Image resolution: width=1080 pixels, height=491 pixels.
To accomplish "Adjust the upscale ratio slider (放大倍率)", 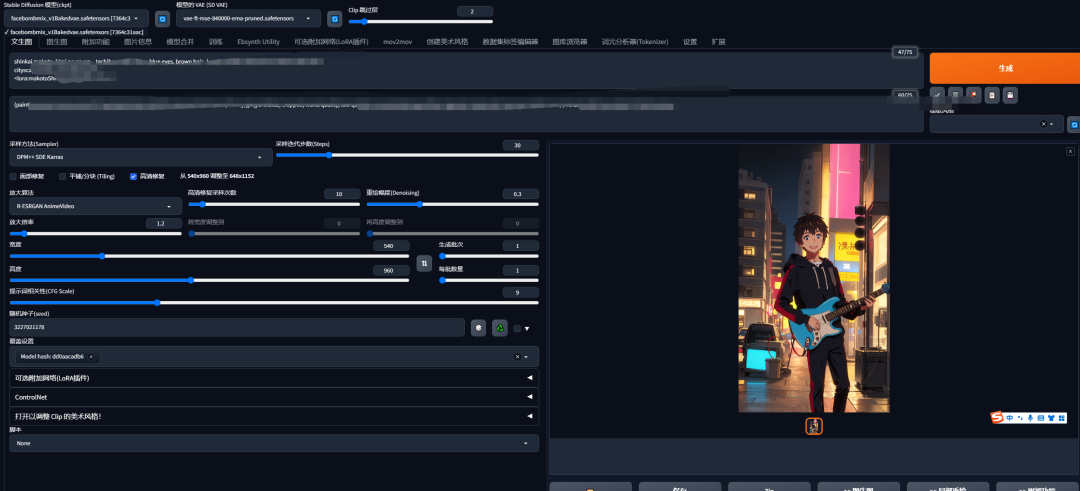I will click(96, 233).
